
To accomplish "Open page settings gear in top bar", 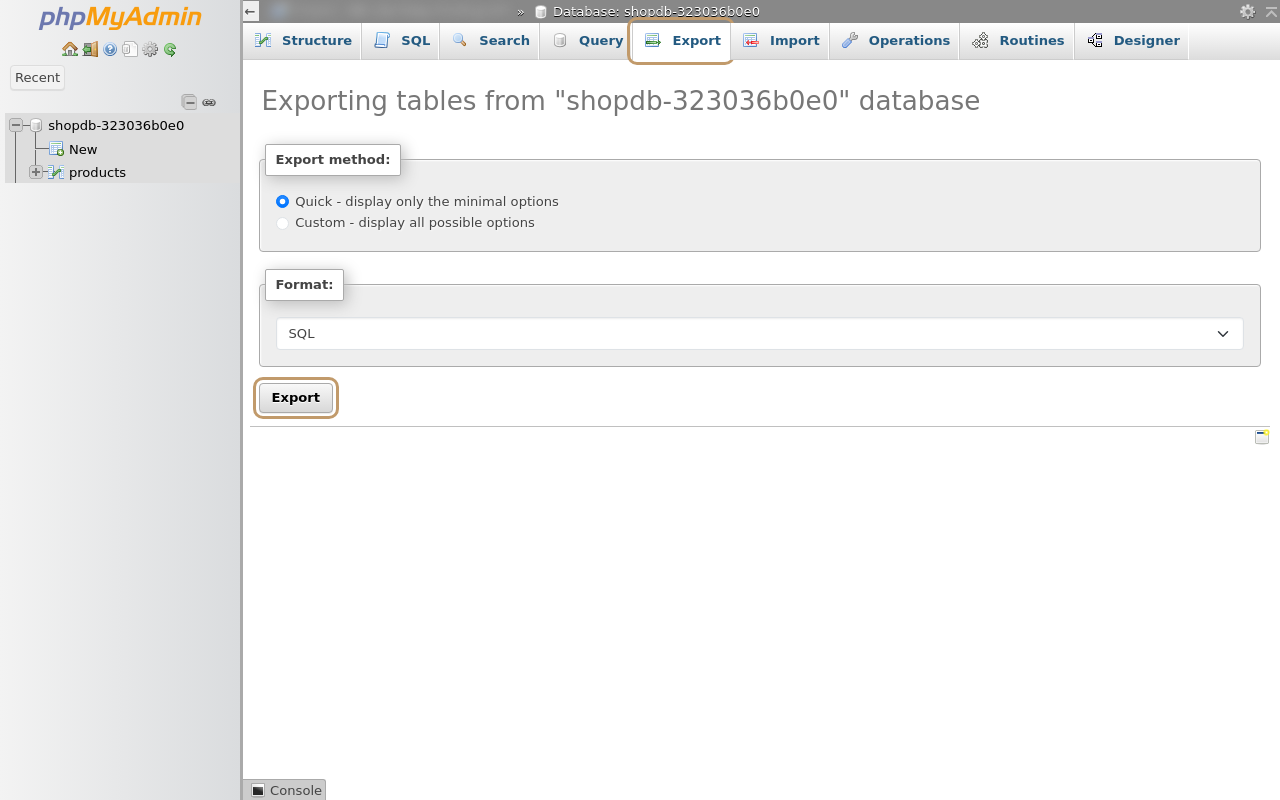I will pyautogui.click(x=1247, y=11).
